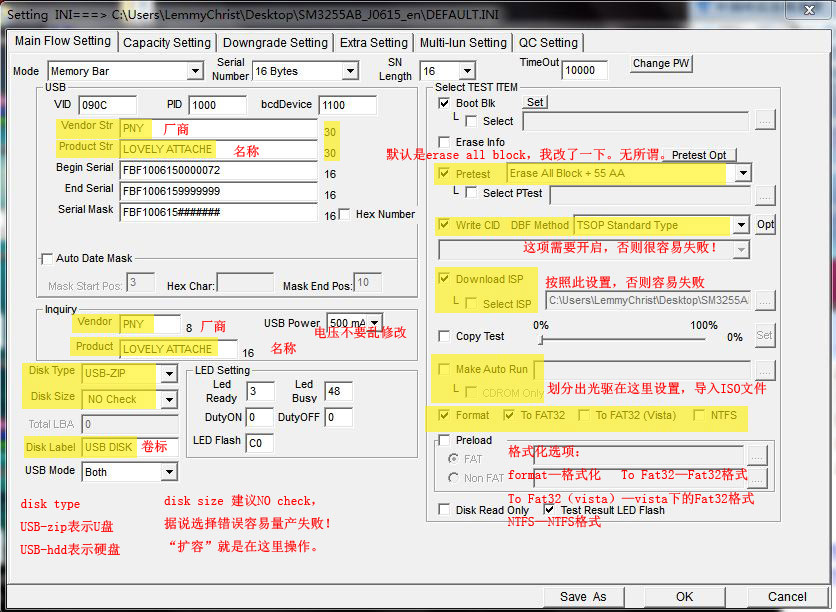Toggle Disk Read Only checkbox
836x612 pixels.
445,510
